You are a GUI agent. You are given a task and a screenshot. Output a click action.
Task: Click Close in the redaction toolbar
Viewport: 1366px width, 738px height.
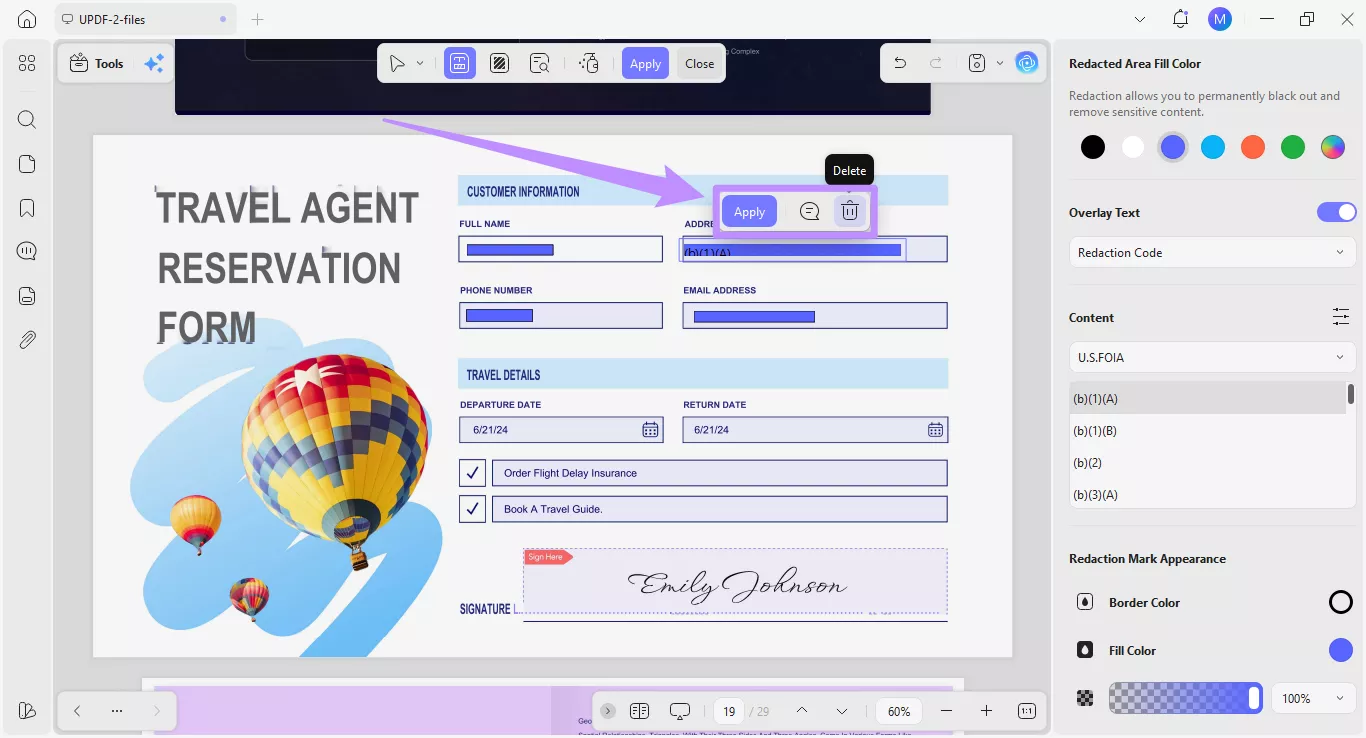click(x=700, y=64)
